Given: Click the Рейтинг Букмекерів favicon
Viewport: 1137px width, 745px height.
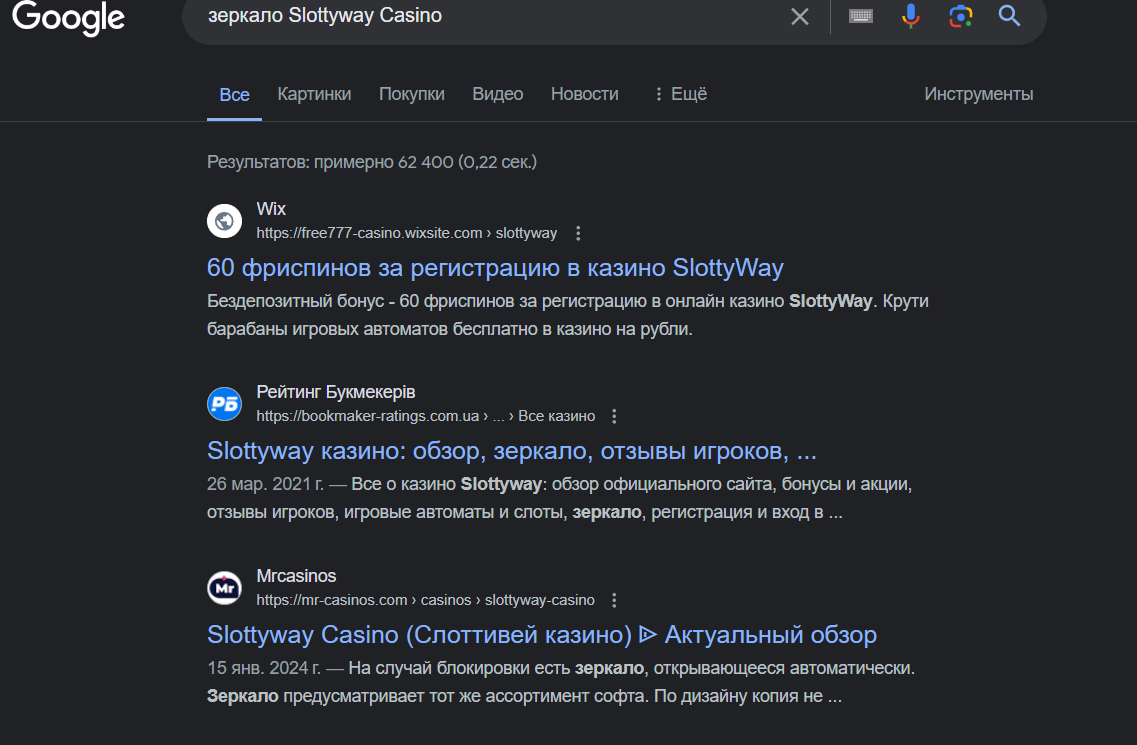Looking at the screenshot, I should [225, 404].
